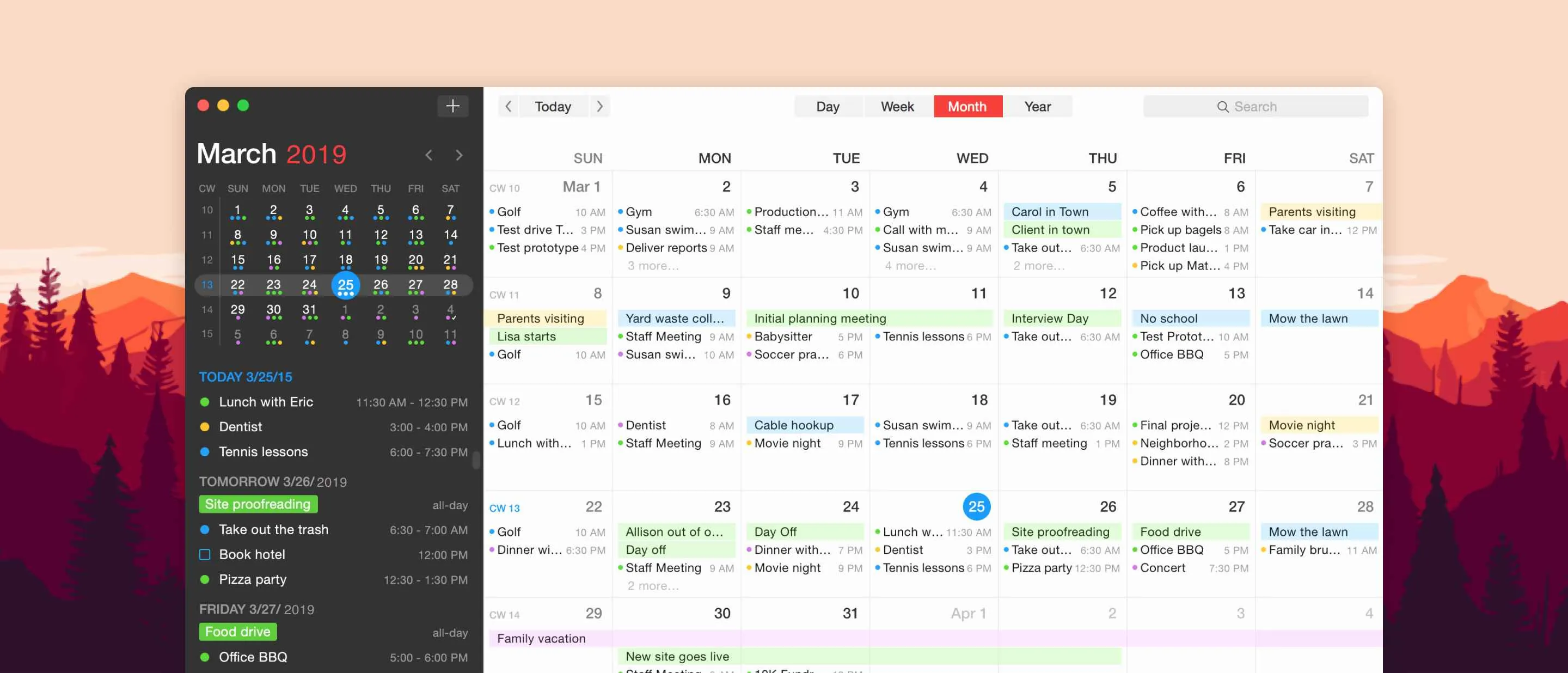Create a new event with the + button
Image resolution: width=1568 pixels, height=673 pixels.
(453, 106)
